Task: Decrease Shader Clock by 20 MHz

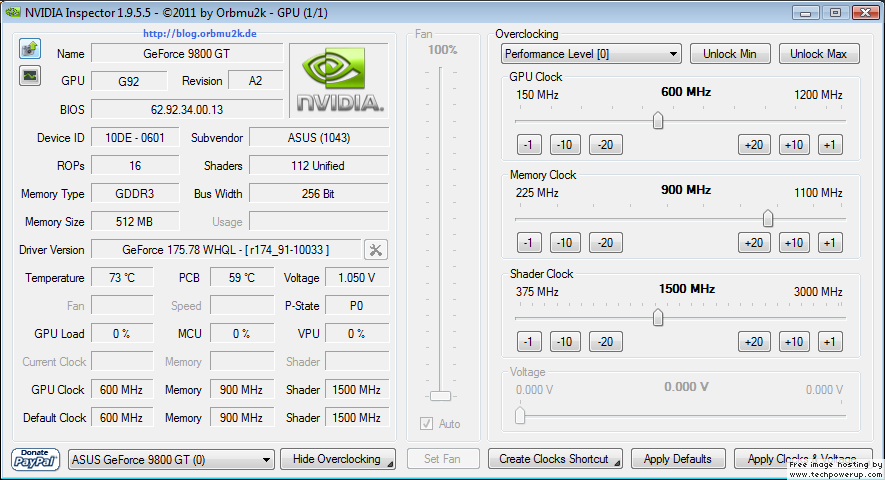Action: click(x=606, y=342)
